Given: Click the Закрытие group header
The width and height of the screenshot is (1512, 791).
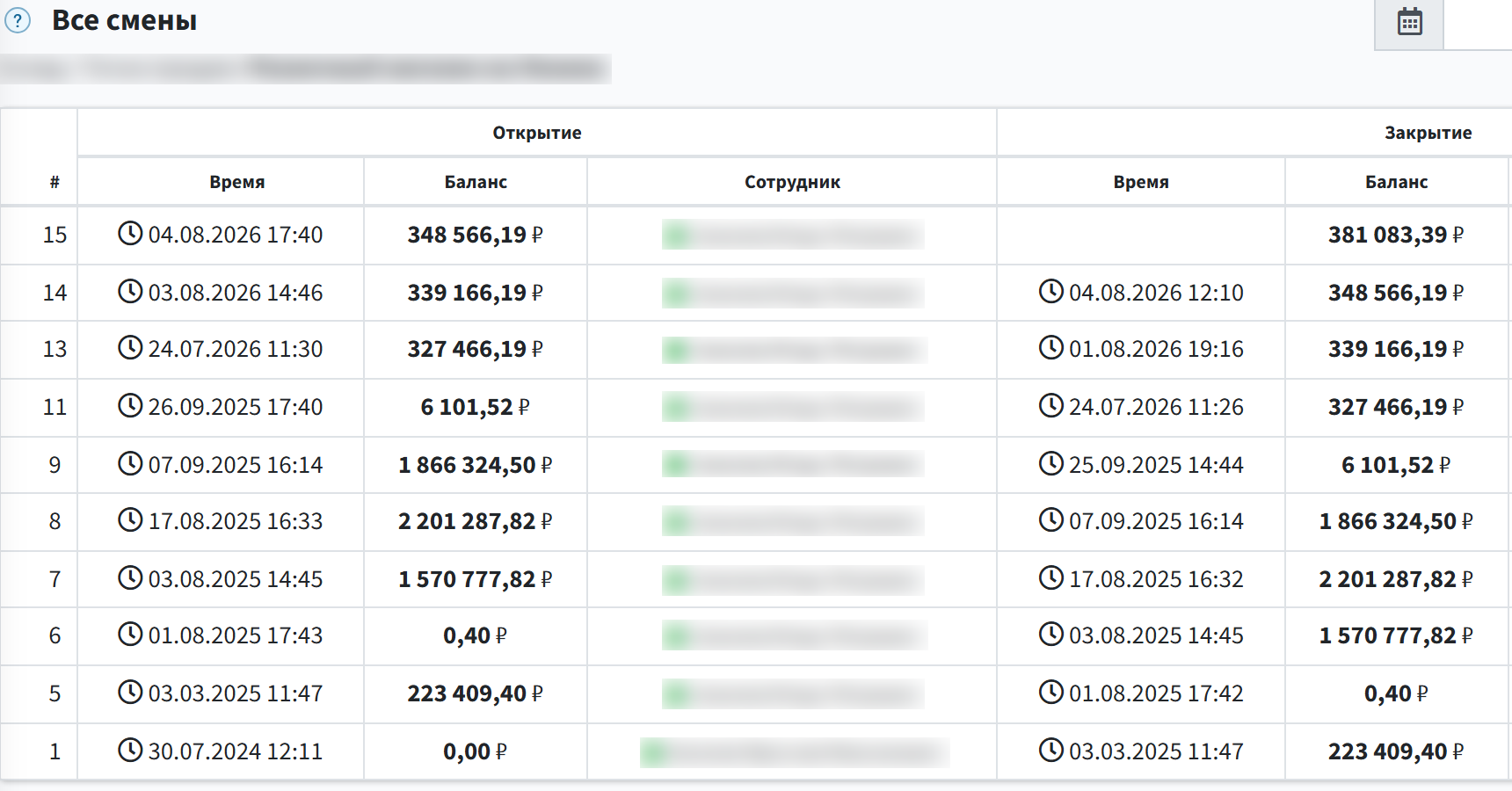Looking at the screenshot, I should (1428, 133).
